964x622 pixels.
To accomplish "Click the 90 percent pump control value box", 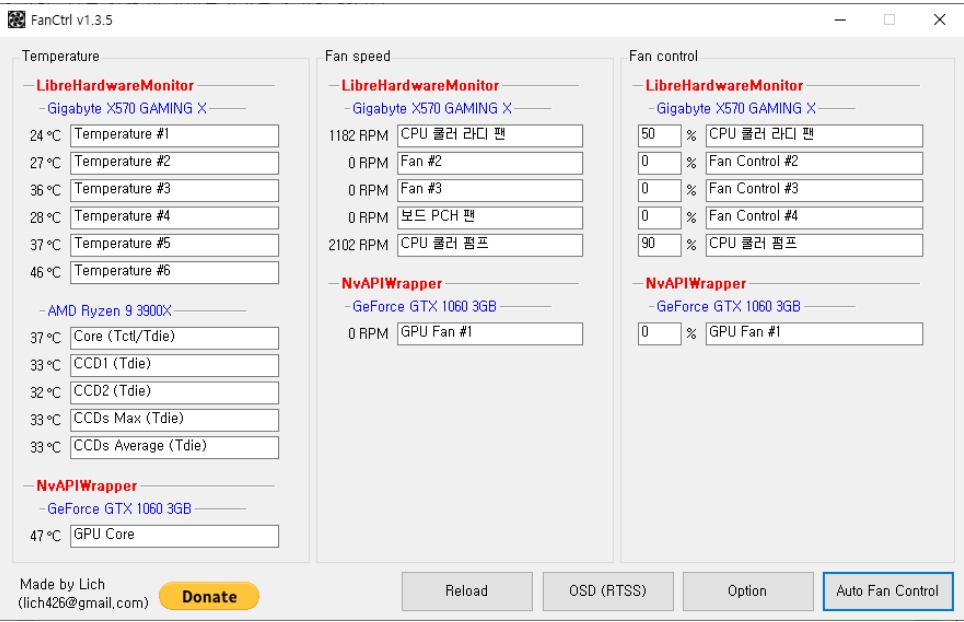I will coord(658,244).
